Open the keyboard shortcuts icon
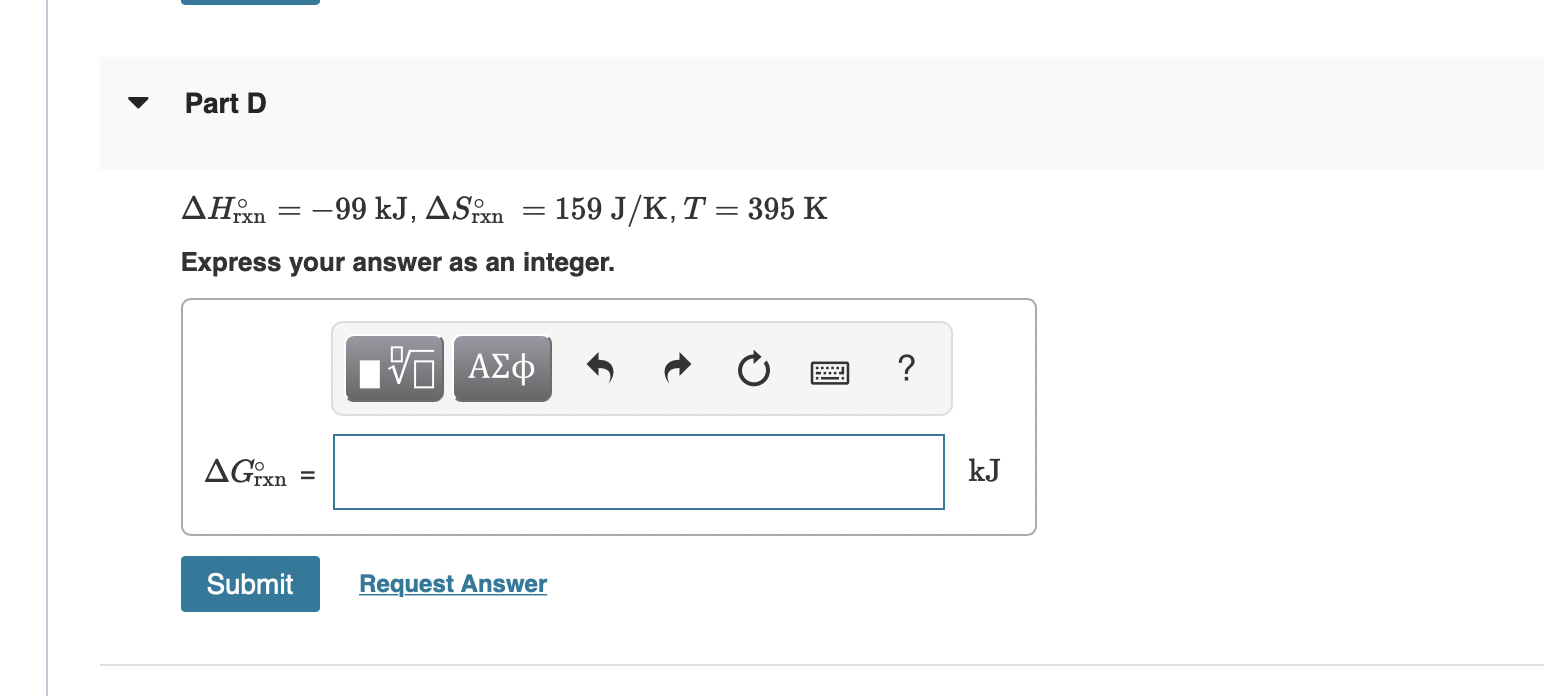 tap(830, 370)
